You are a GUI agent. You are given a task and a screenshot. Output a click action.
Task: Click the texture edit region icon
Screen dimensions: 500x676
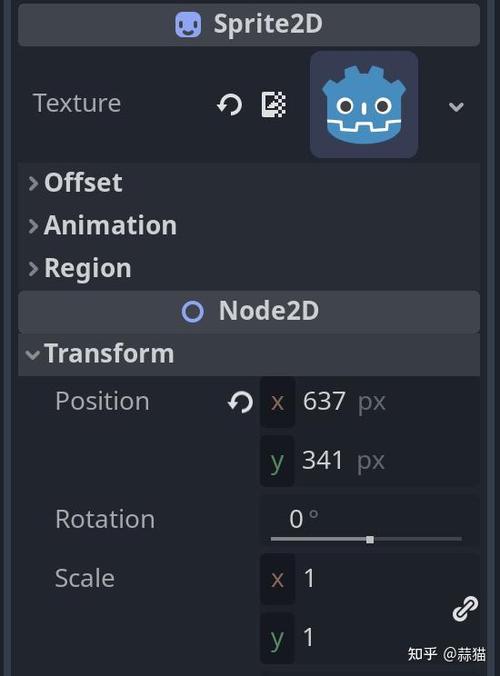point(274,104)
